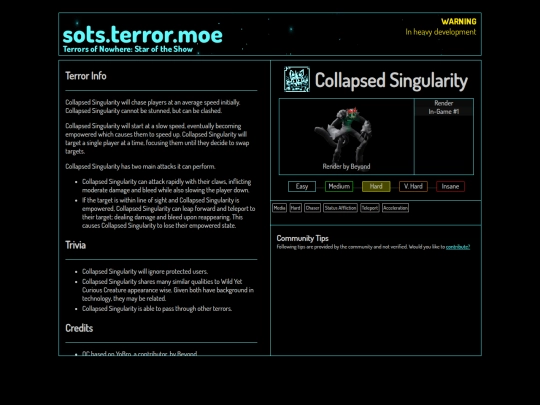Follow the contribute link
This screenshot has height=405, width=540.
458,247
